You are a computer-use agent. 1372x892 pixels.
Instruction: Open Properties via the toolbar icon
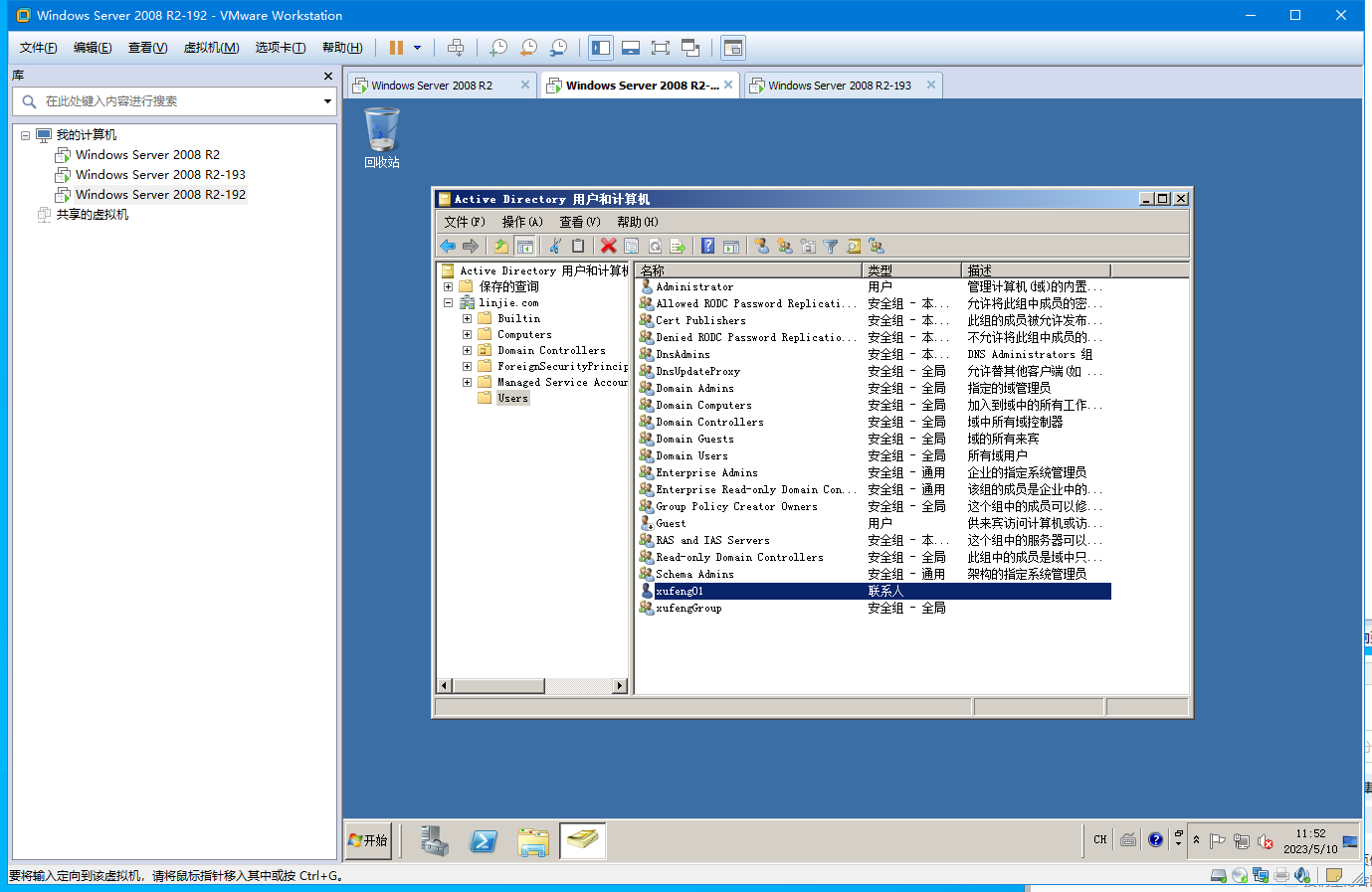coord(632,246)
